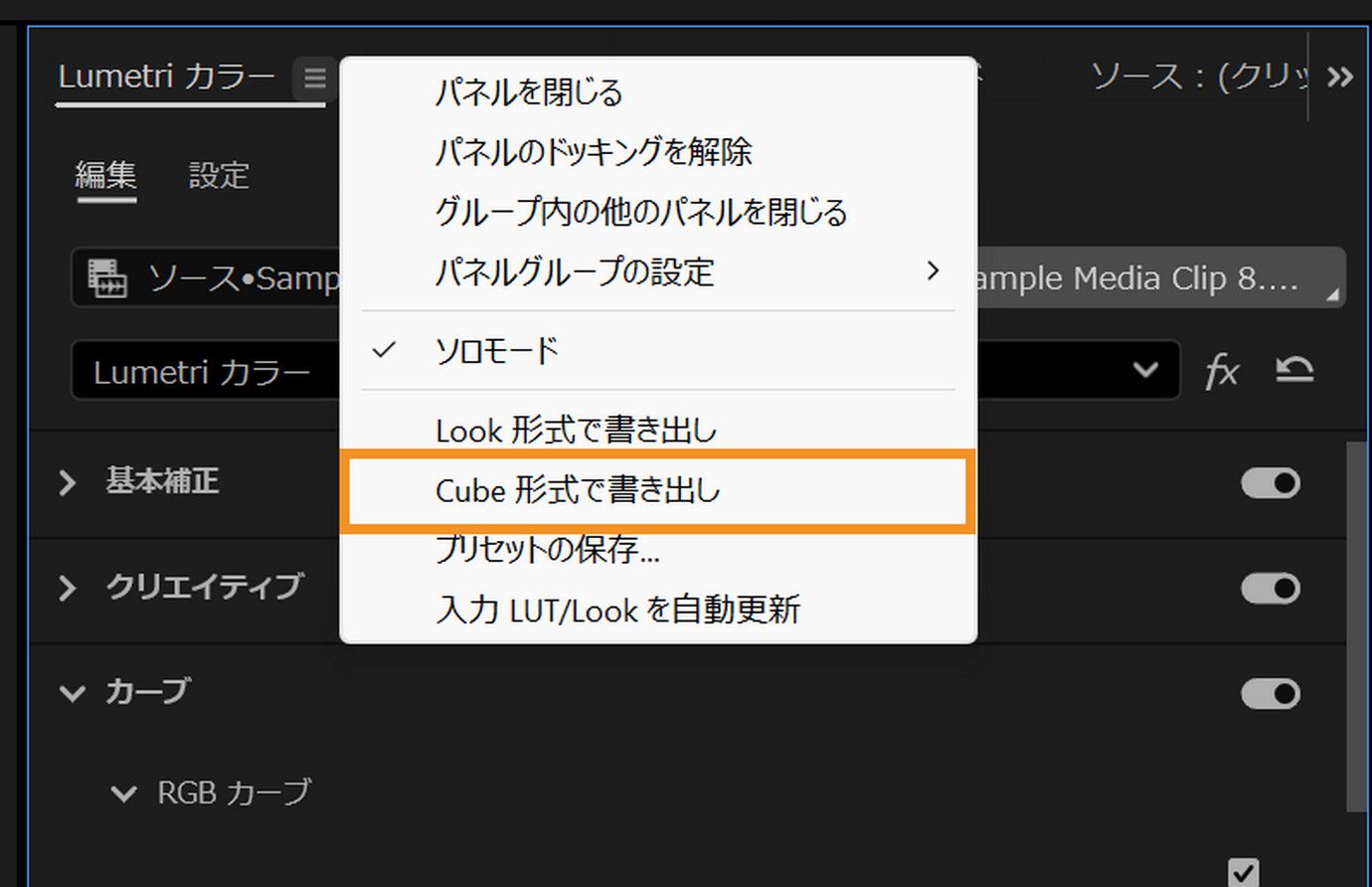
Task: Choose プリセットの保存 from the menu
Action: [x=550, y=550]
